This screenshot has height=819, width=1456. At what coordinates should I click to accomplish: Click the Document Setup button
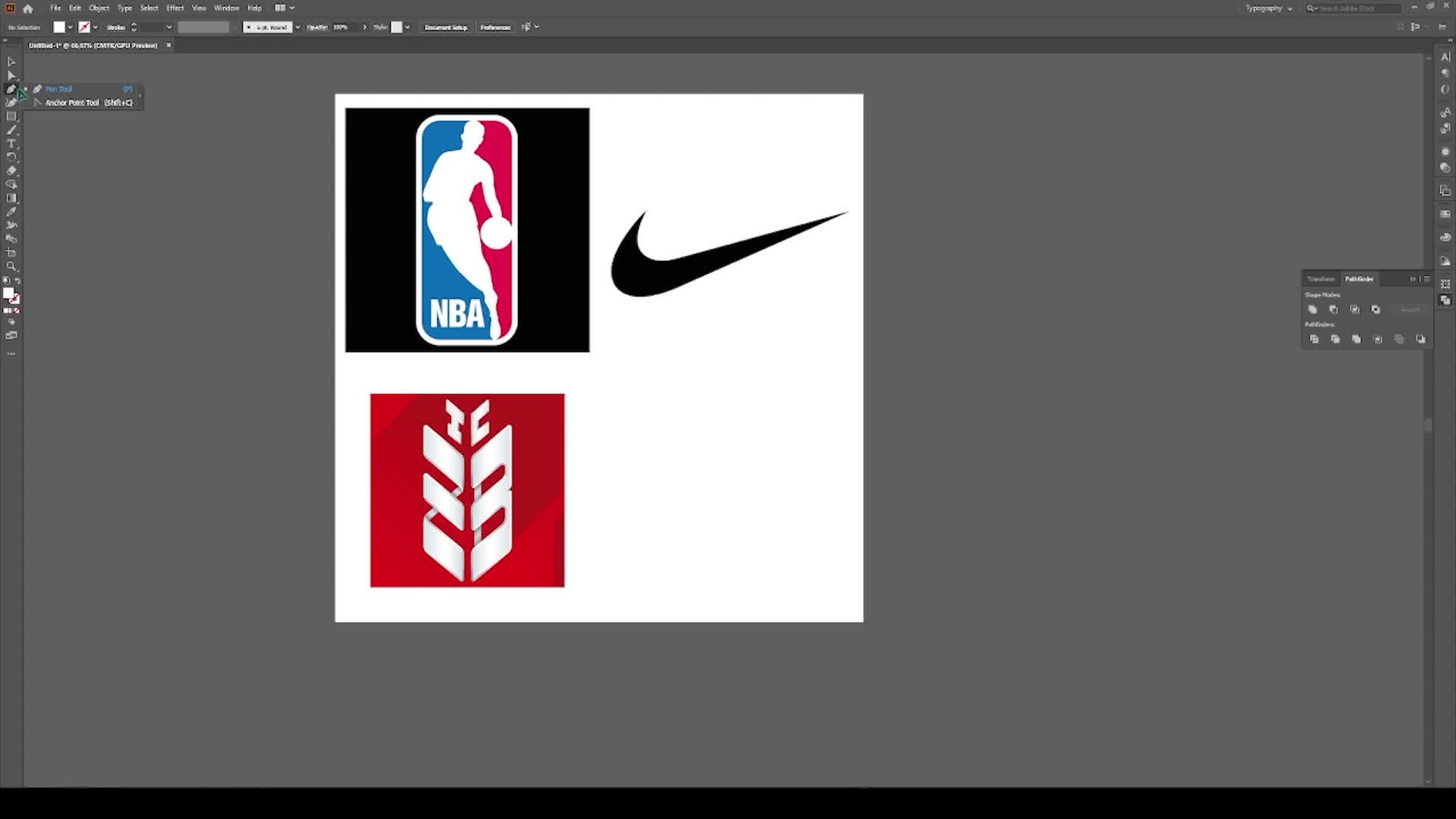(446, 27)
